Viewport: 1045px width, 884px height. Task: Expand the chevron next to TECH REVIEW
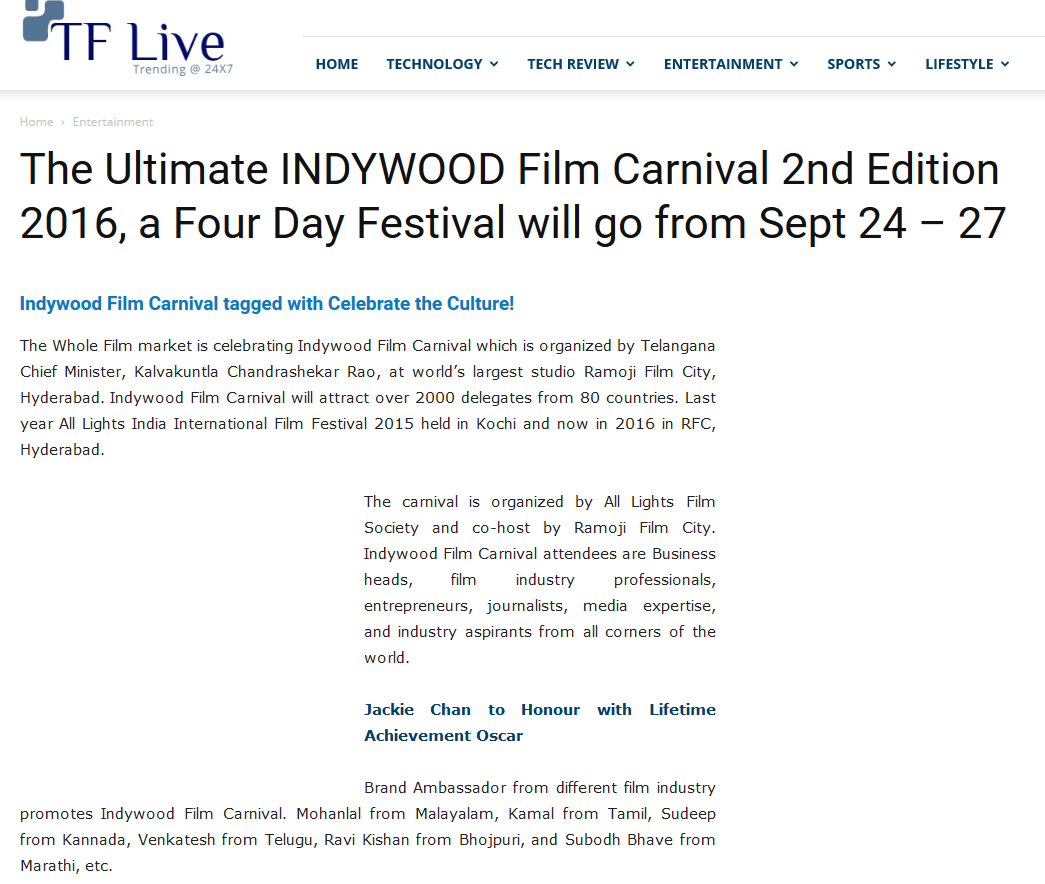631,64
